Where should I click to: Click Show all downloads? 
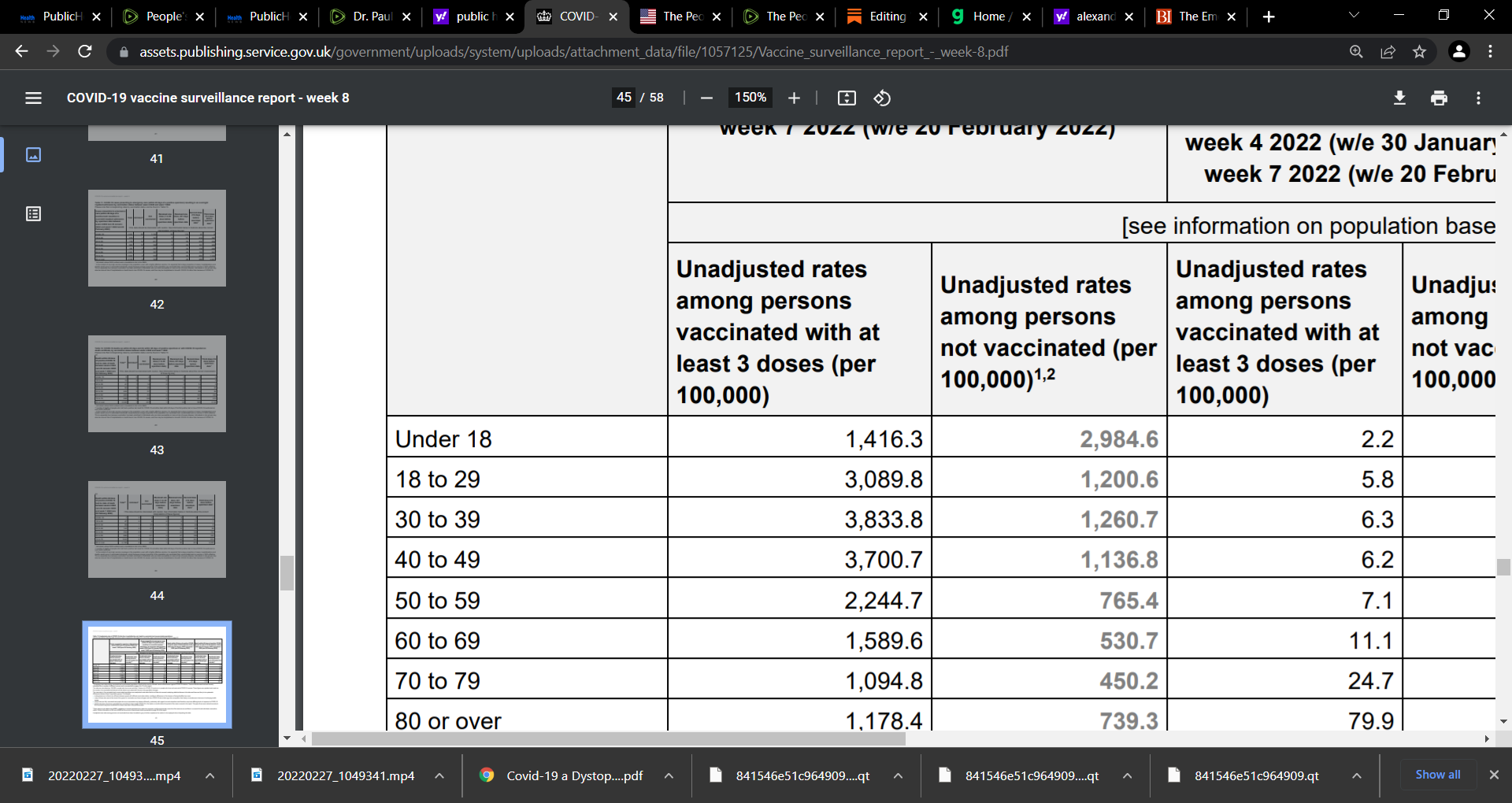1437,775
